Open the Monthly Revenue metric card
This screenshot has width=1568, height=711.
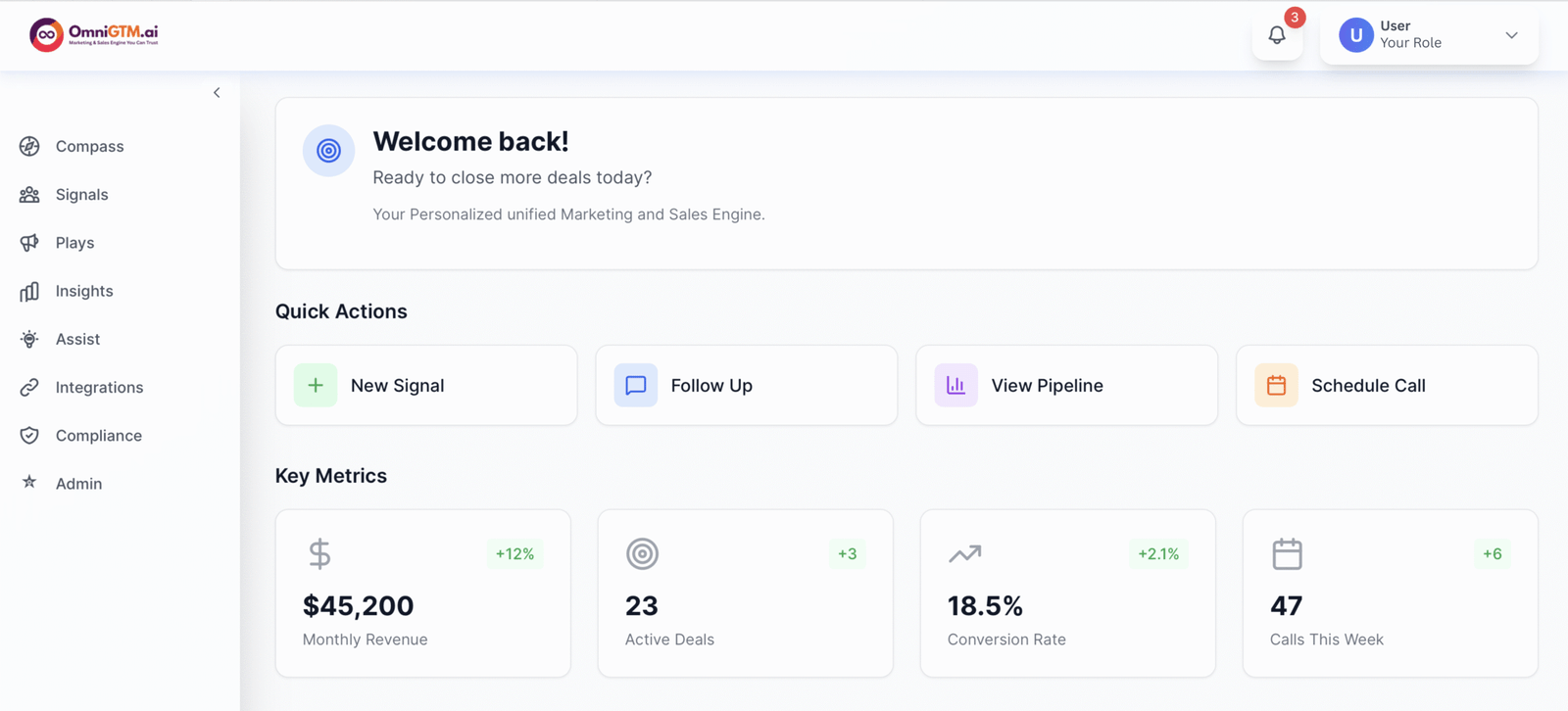(x=423, y=592)
